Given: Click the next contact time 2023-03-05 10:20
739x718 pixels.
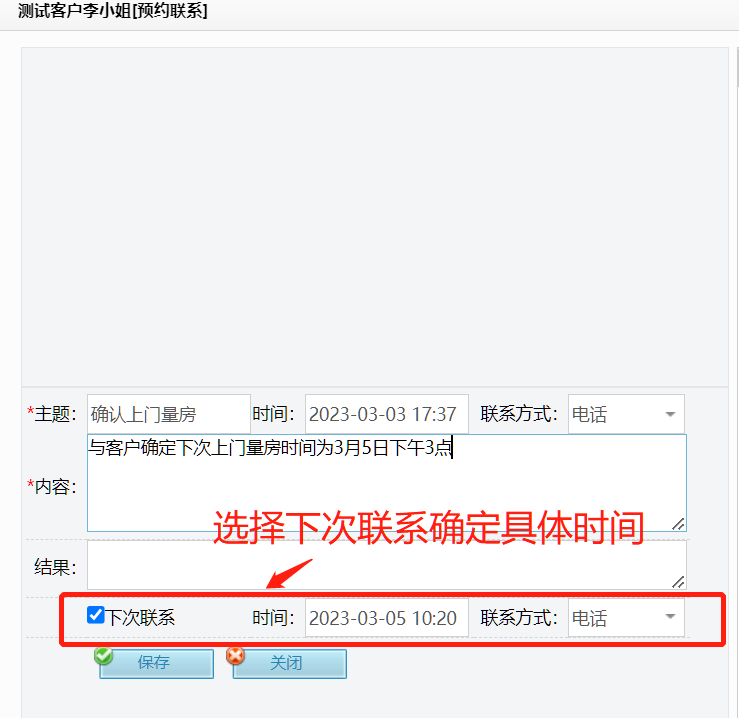Looking at the screenshot, I should pos(386,617).
